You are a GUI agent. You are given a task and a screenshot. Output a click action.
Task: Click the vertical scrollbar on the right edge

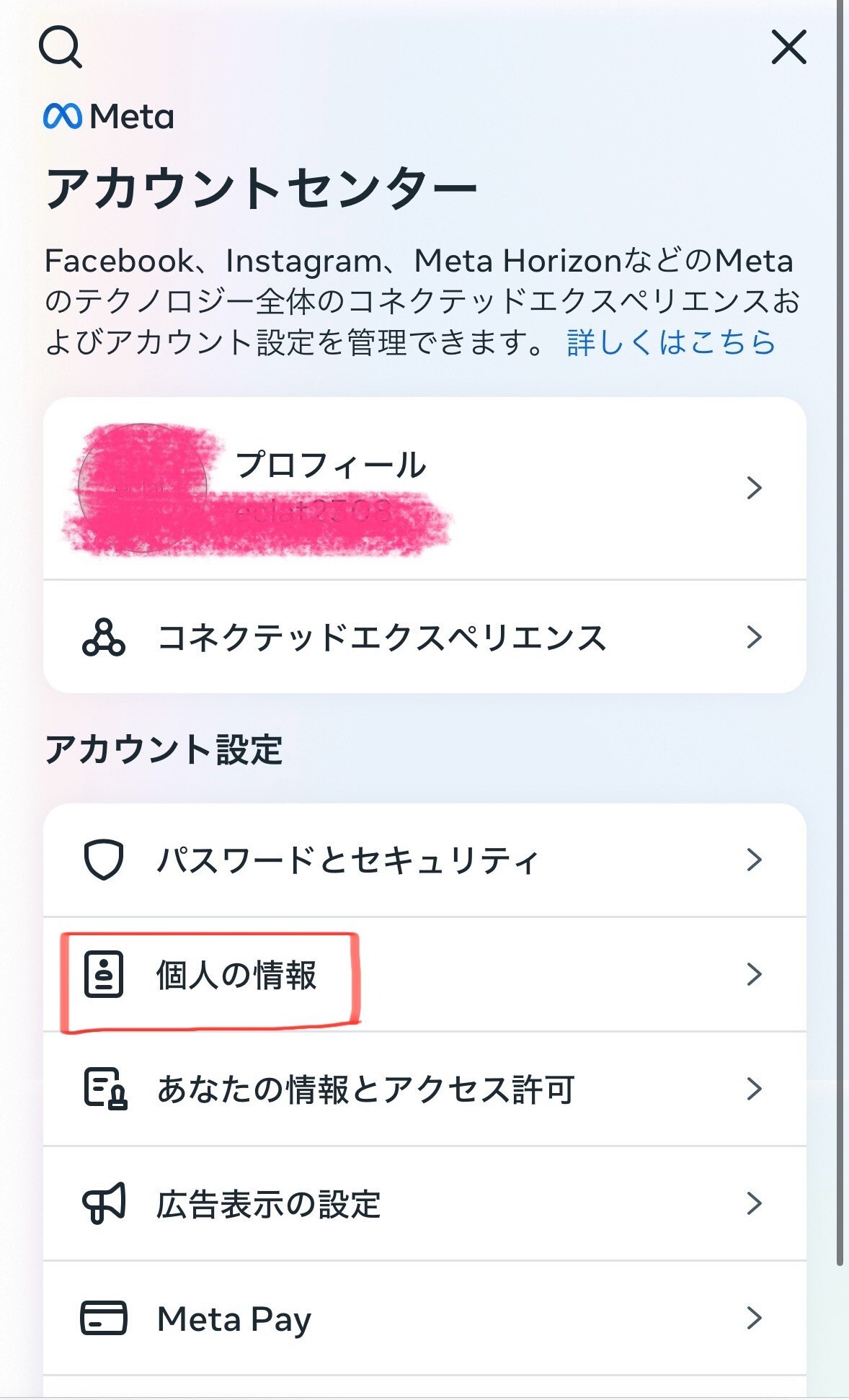pos(840,633)
